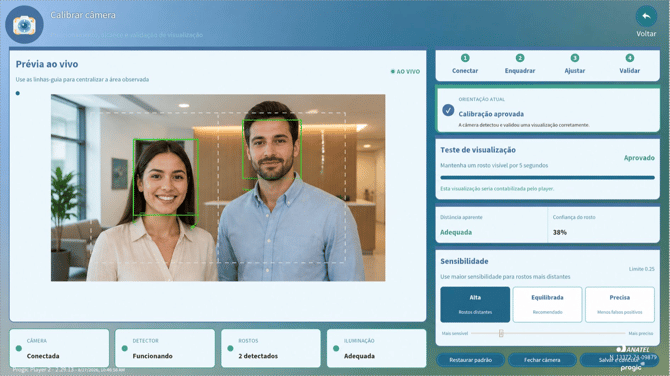Go to Ajustar step
Image resolution: width=670 pixels, height=376 pixels.
575,65
